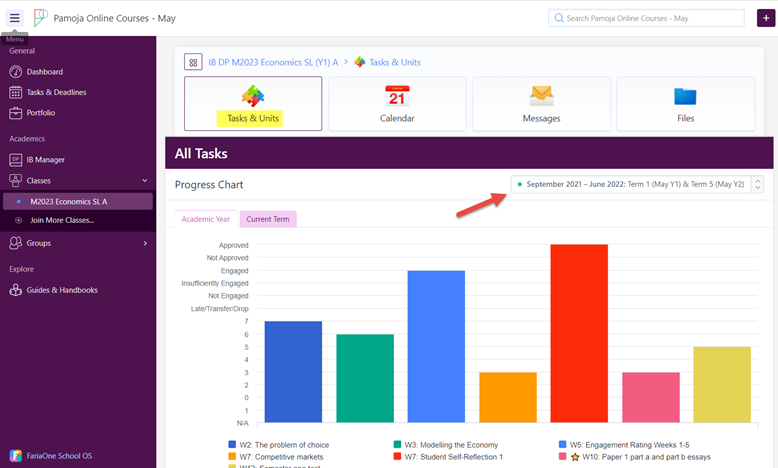Click the FariaOne School OS icon
The width and height of the screenshot is (778, 468).
(15, 456)
